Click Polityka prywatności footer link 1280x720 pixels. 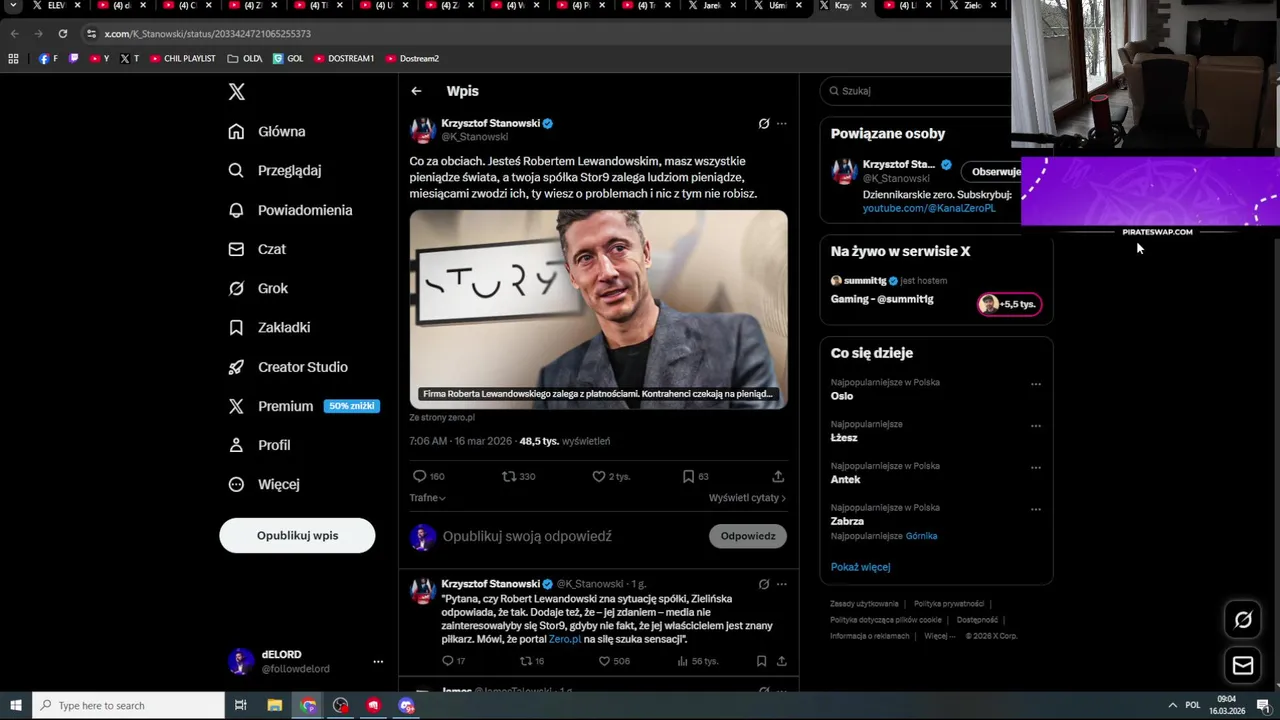pos(948,604)
